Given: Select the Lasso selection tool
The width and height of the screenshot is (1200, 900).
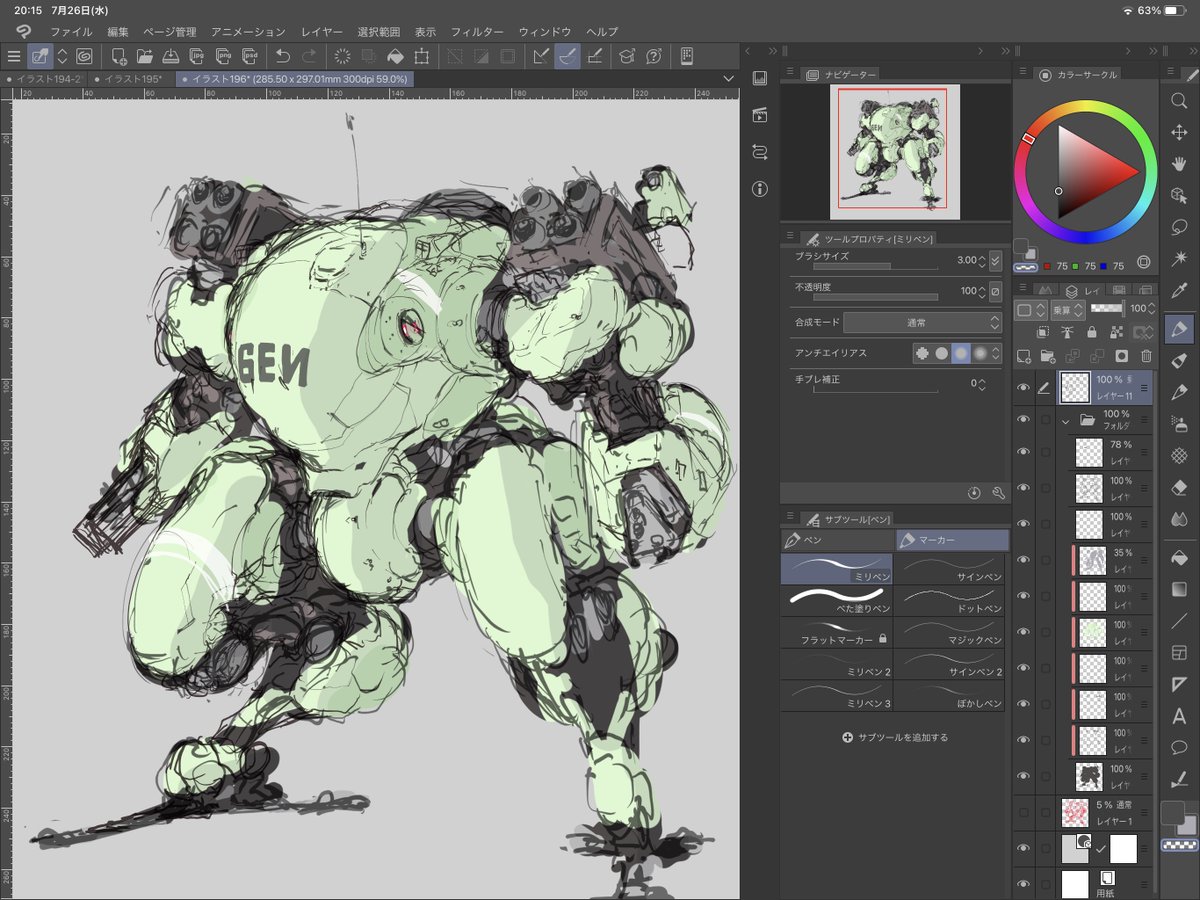Looking at the screenshot, I should point(1178,228).
